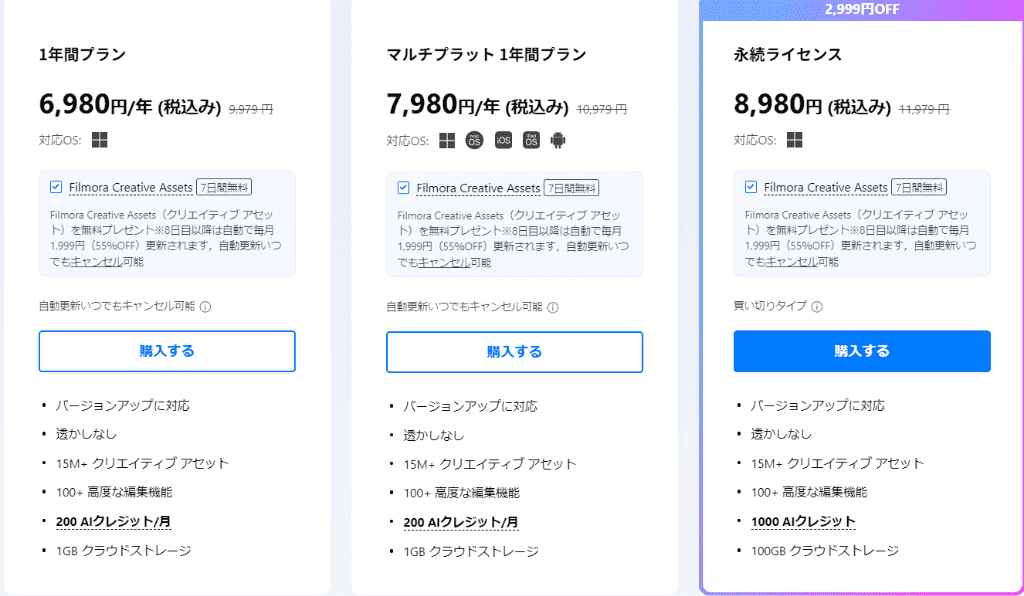Open キャンセル link in 永続ライセンス assets box
Screen dimensions: 1024x596
(792, 262)
